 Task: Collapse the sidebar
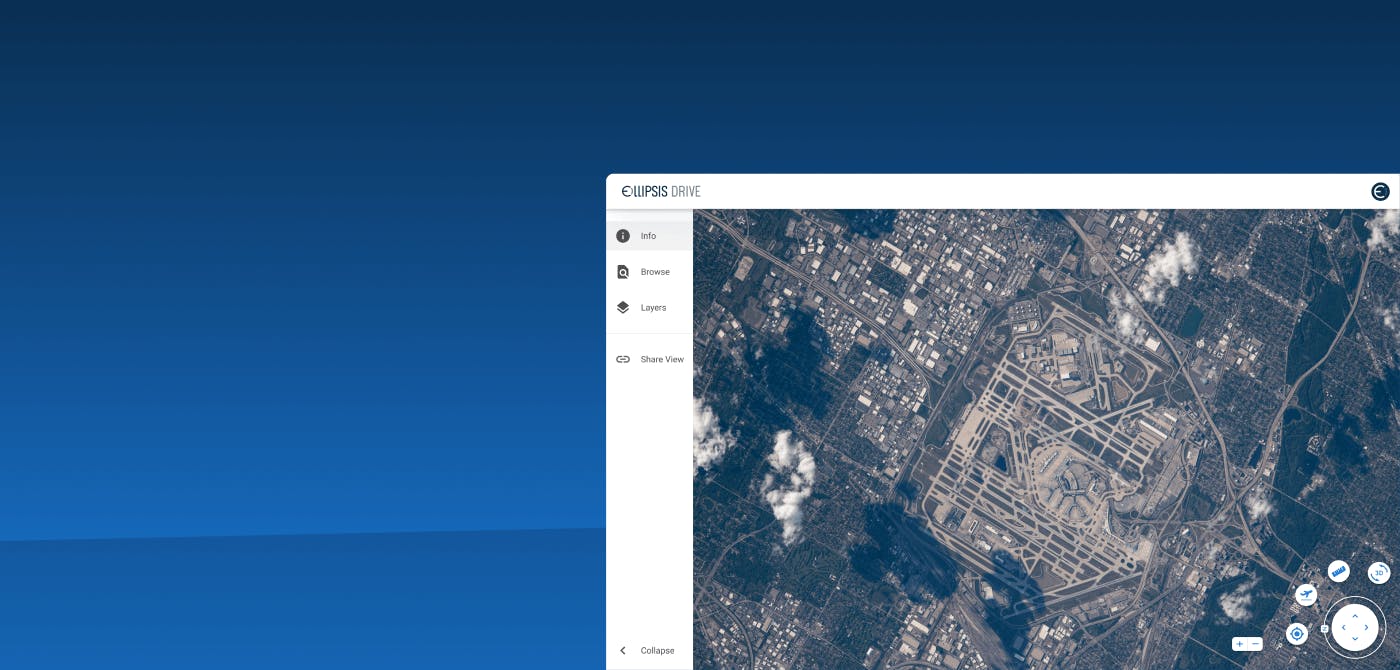(648, 650)
